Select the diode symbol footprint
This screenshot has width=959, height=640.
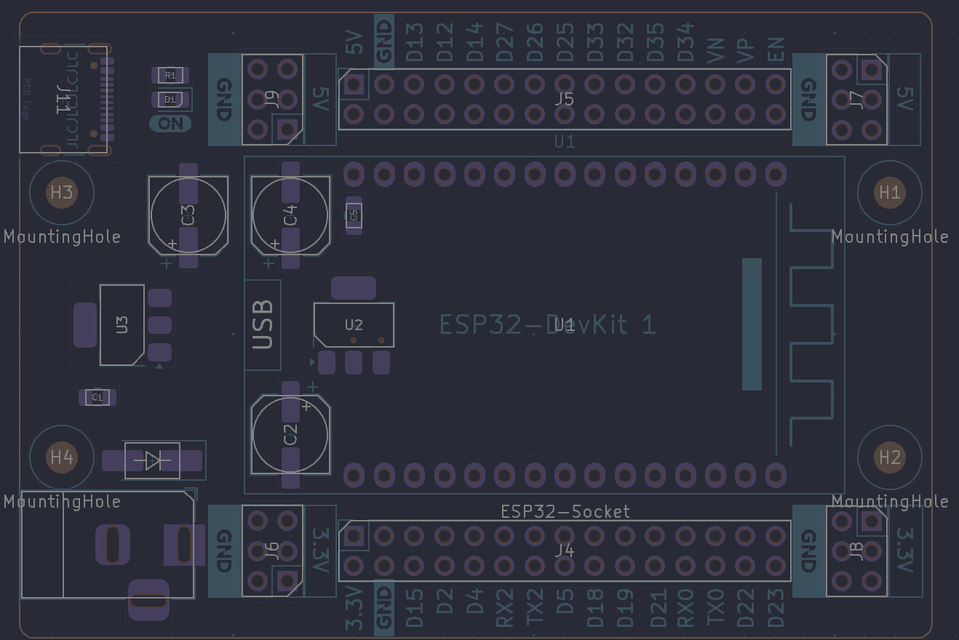click(152, 460)
